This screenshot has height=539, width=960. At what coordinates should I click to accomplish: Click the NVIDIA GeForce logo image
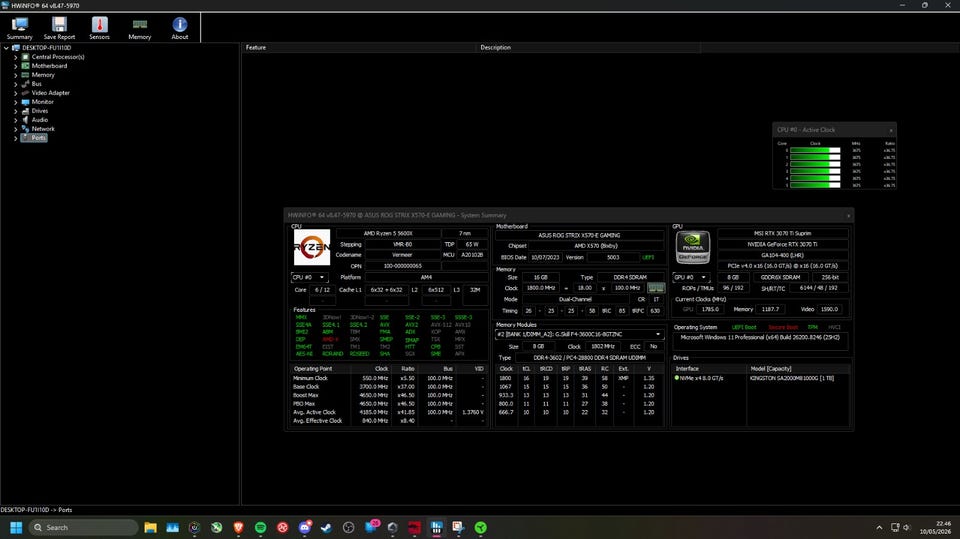(x=692, y=247)
